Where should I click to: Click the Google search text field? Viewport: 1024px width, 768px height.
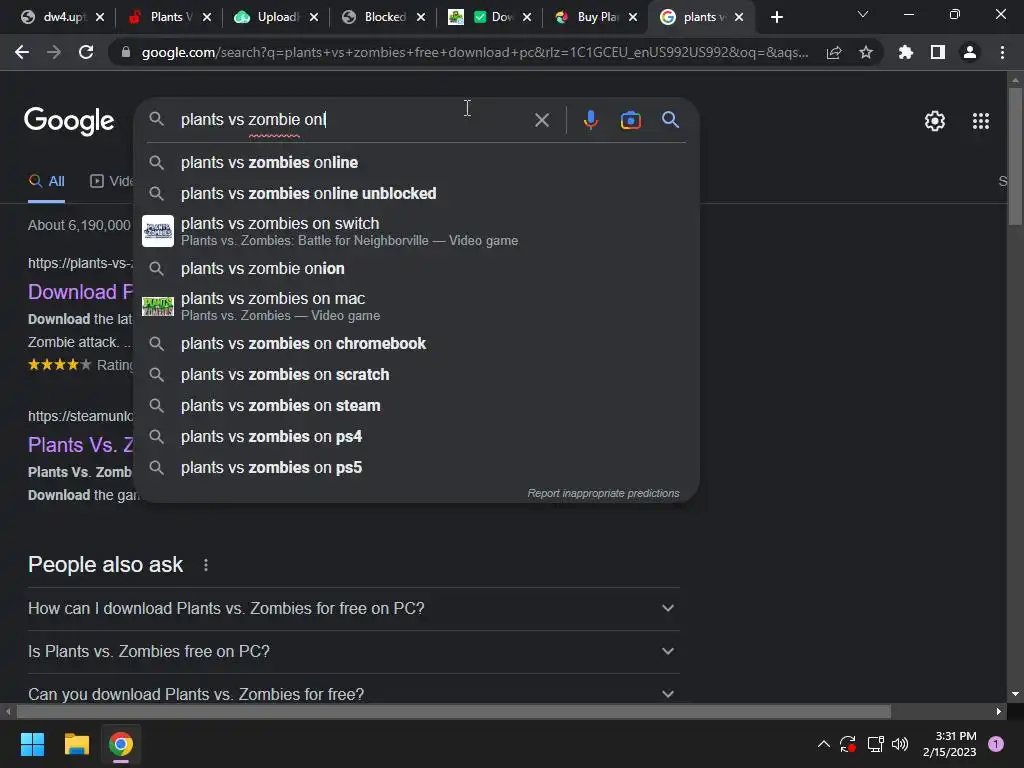pos(353,120)
